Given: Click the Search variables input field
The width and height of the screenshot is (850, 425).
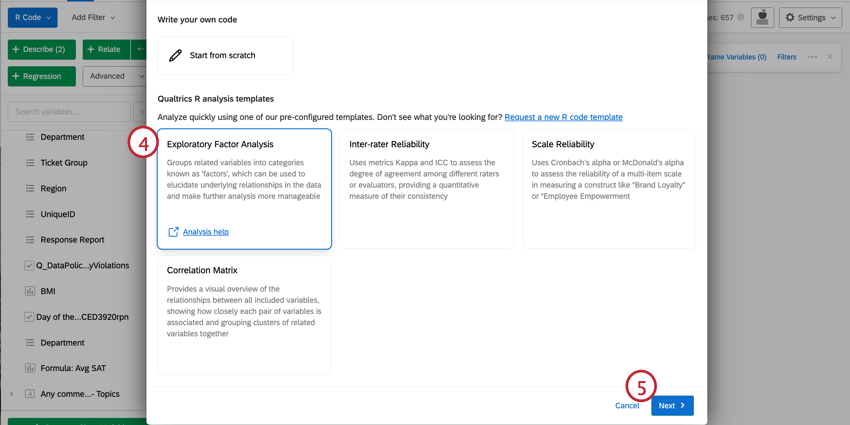Looking at the screenshot, I should coord(68,112).
